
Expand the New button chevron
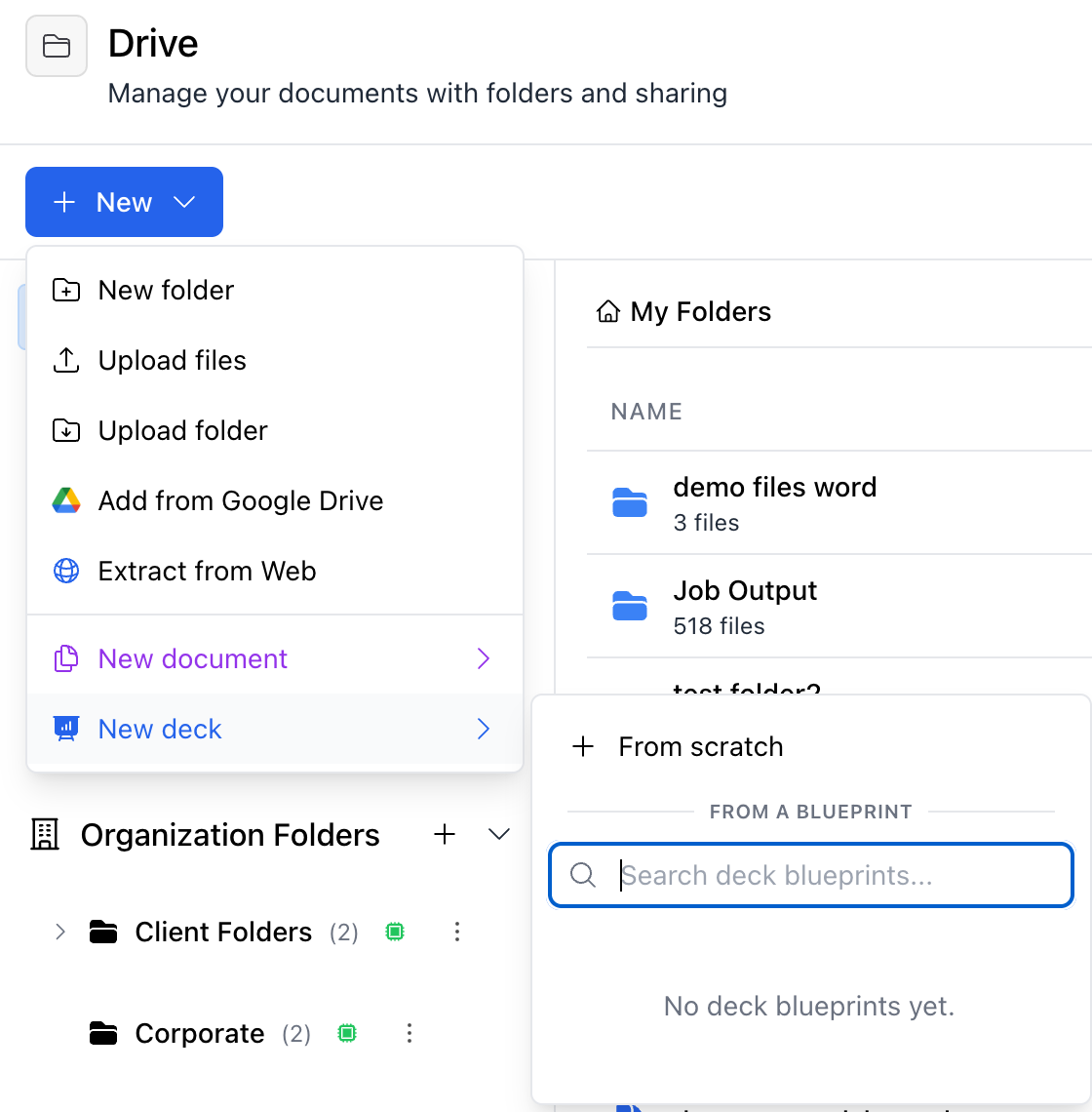[184, 203]
